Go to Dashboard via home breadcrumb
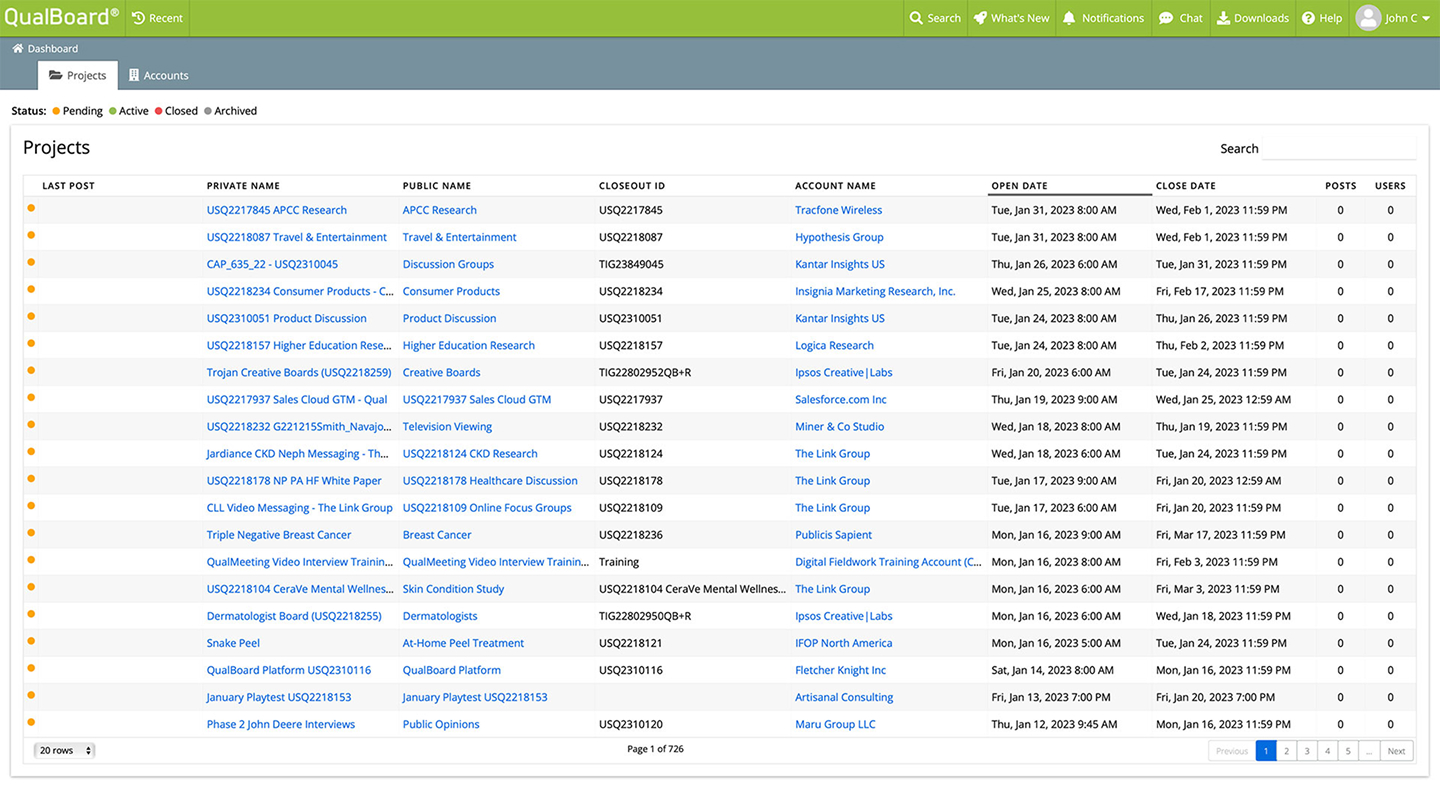The image size is (1440, 810). point(45,48)
